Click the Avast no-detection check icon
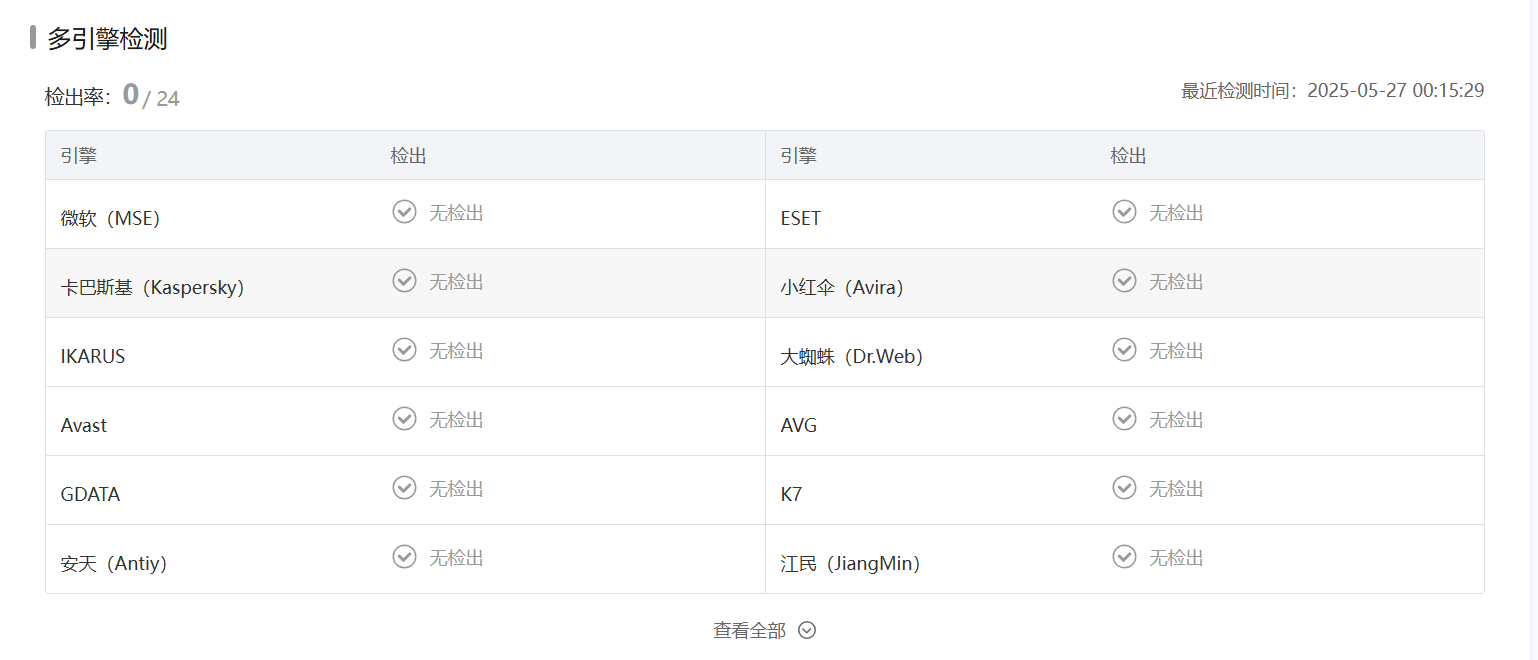Viewport: 1538px width, 660px height. 404,419
